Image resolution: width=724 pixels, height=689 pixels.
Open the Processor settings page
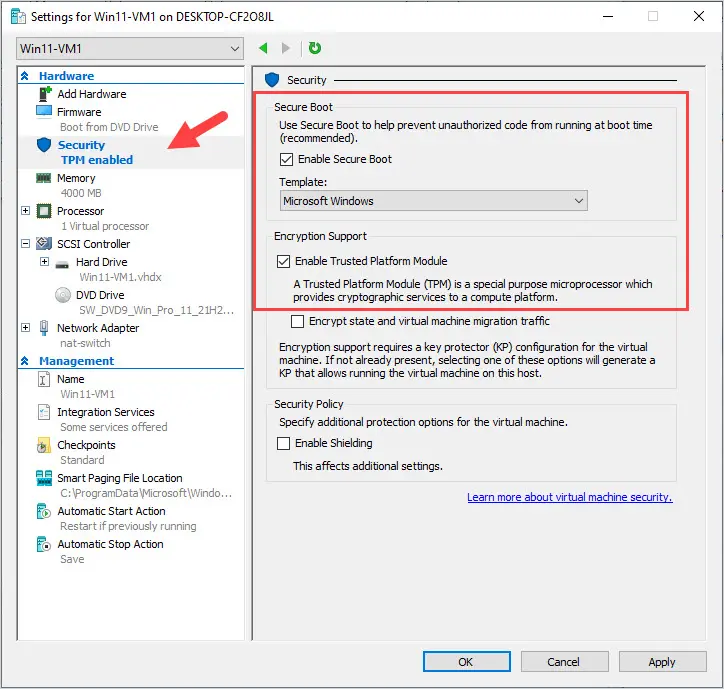click(x=80, y=211)
